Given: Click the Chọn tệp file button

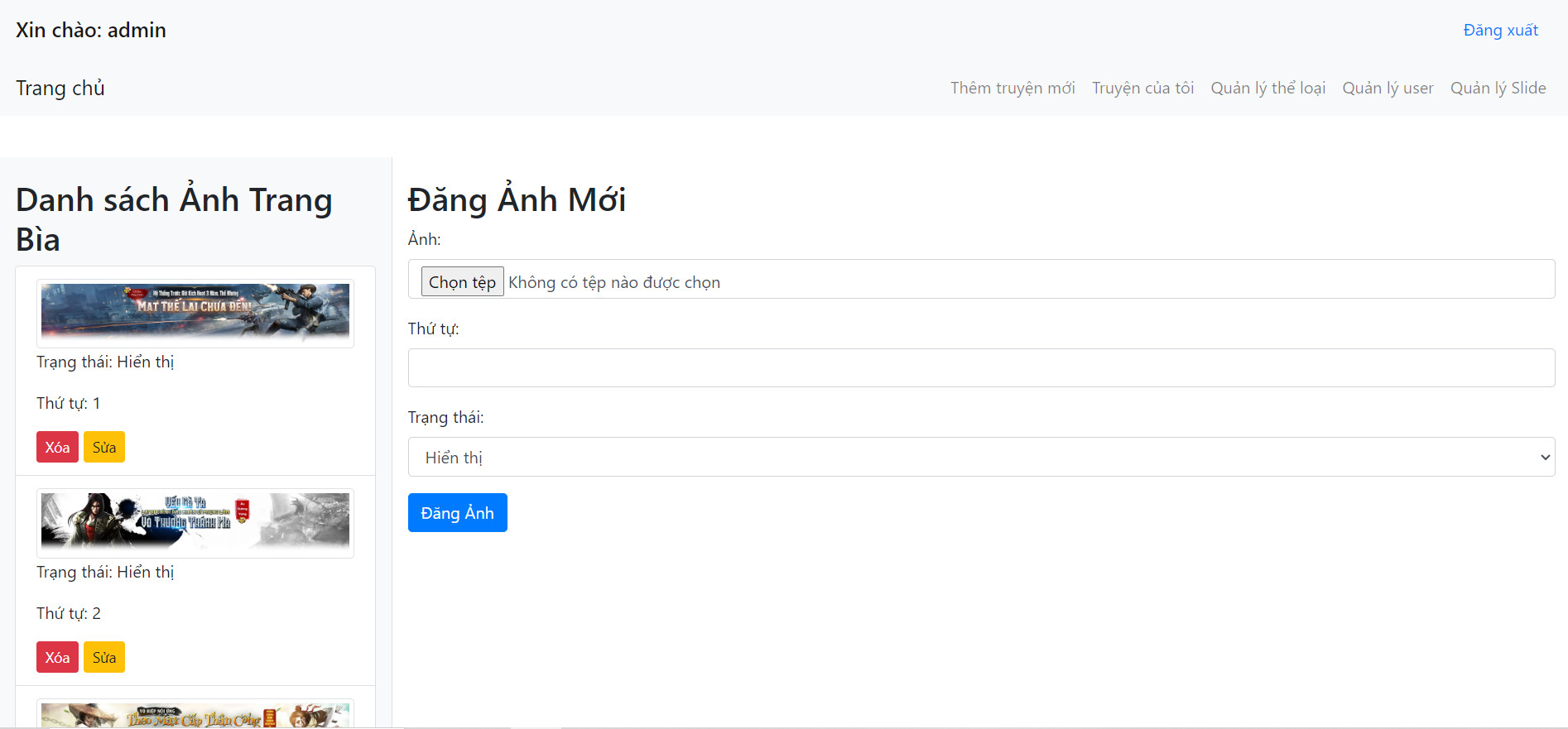Looking at the screenshot, I should click(462, 282).
